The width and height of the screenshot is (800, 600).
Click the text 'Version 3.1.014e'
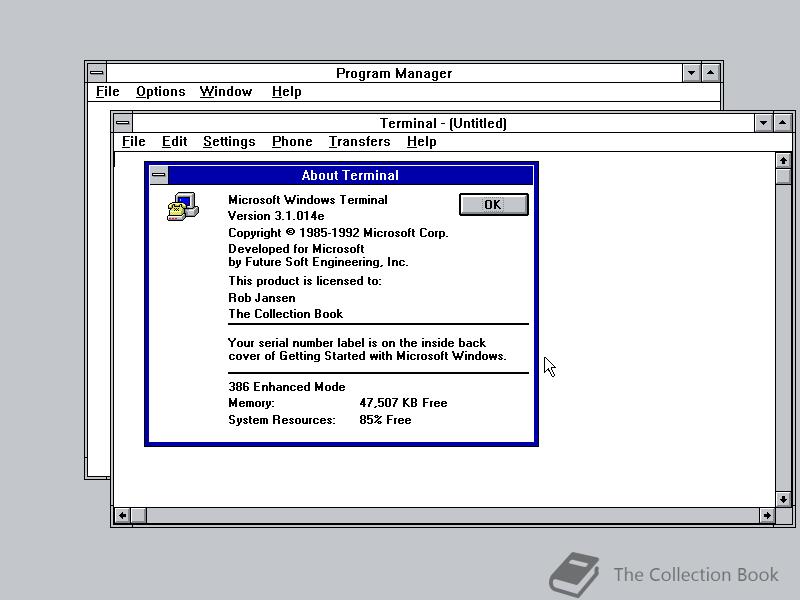276,216
